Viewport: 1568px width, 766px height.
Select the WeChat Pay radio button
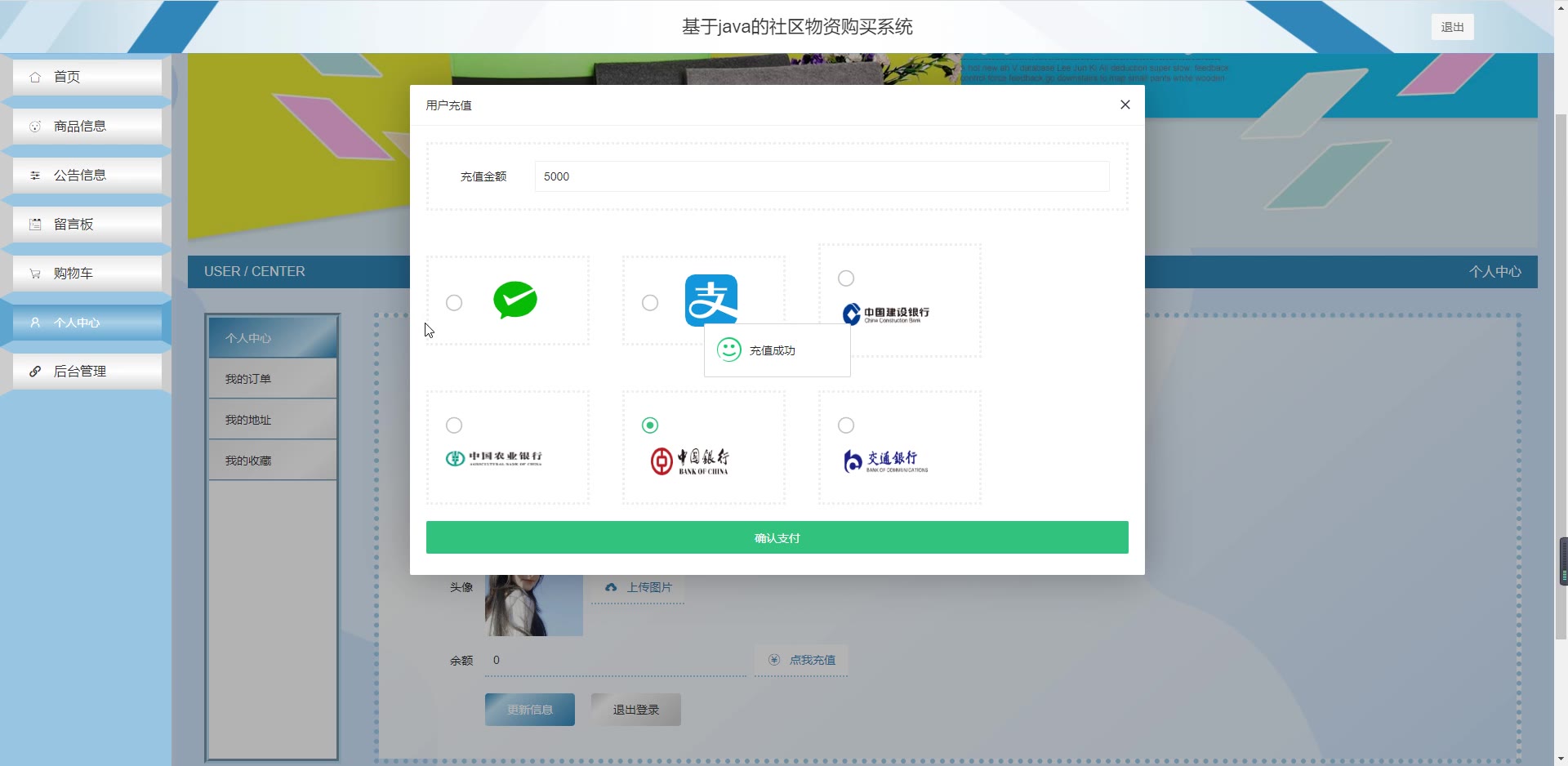point(454,303)
